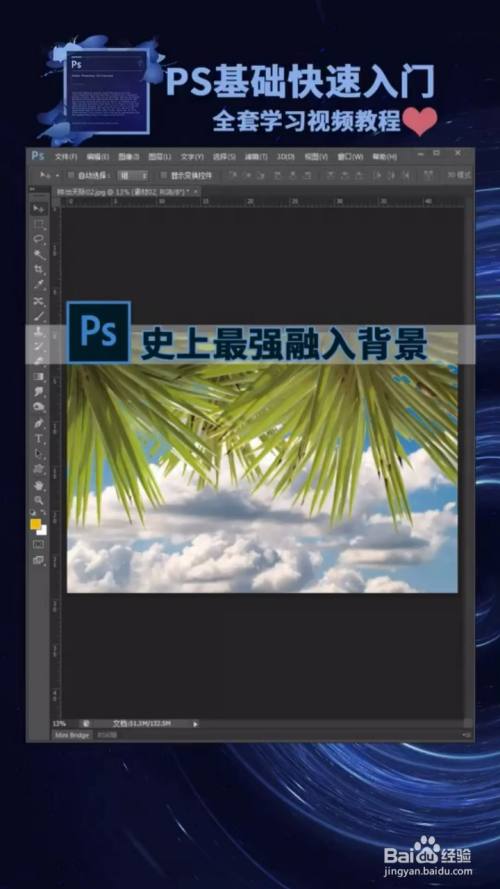Image resolution: width=500 pixels, height=889 pixels.
Task: Select the Lasso tool
Action: 39,239
